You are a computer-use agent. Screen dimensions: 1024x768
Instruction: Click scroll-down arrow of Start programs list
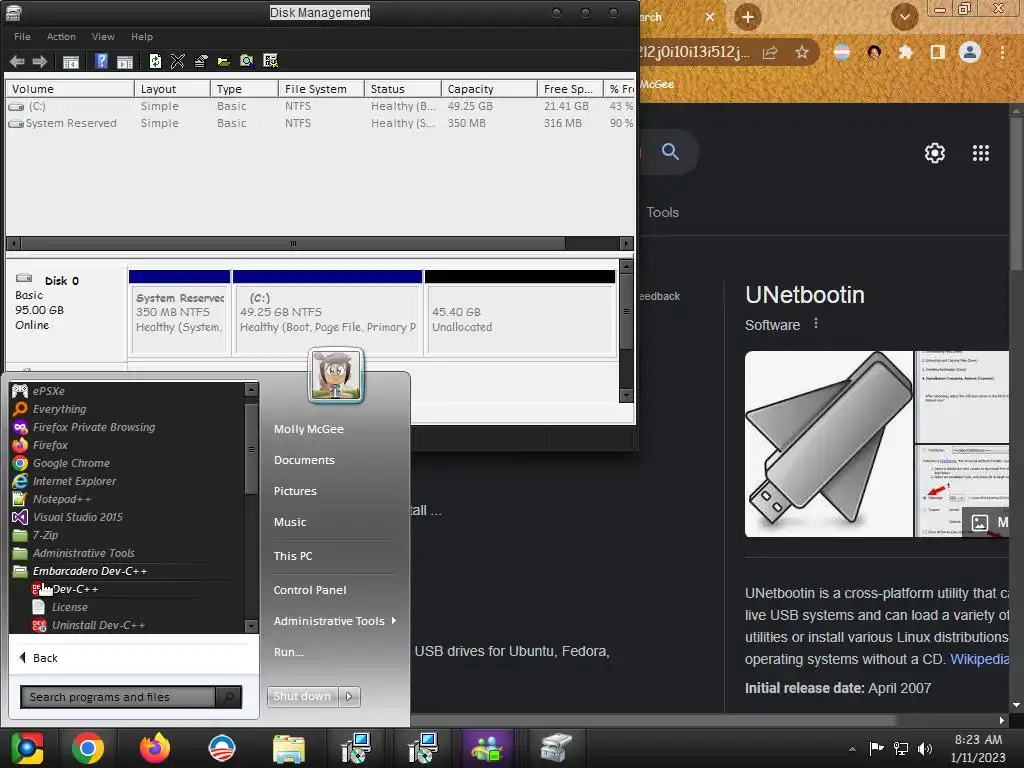click(251, 626)
